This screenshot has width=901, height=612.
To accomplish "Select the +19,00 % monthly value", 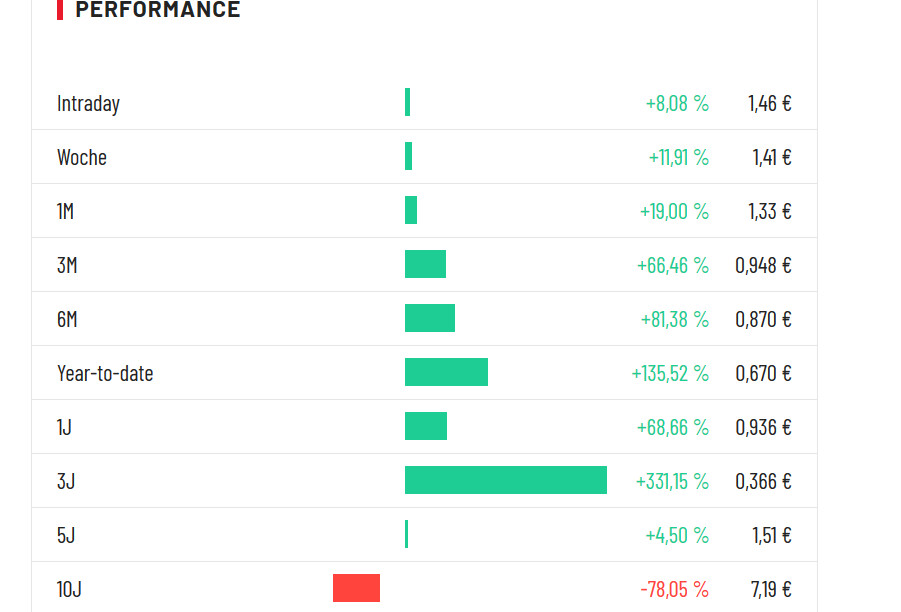I will [x=674, y=212].
